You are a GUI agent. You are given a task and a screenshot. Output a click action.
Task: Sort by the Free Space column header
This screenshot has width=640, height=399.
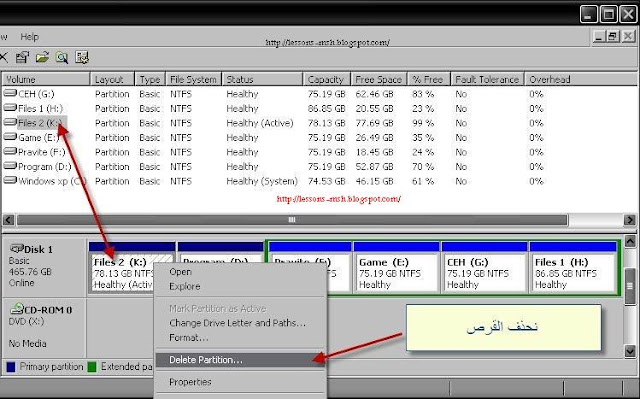click(379, 79)
